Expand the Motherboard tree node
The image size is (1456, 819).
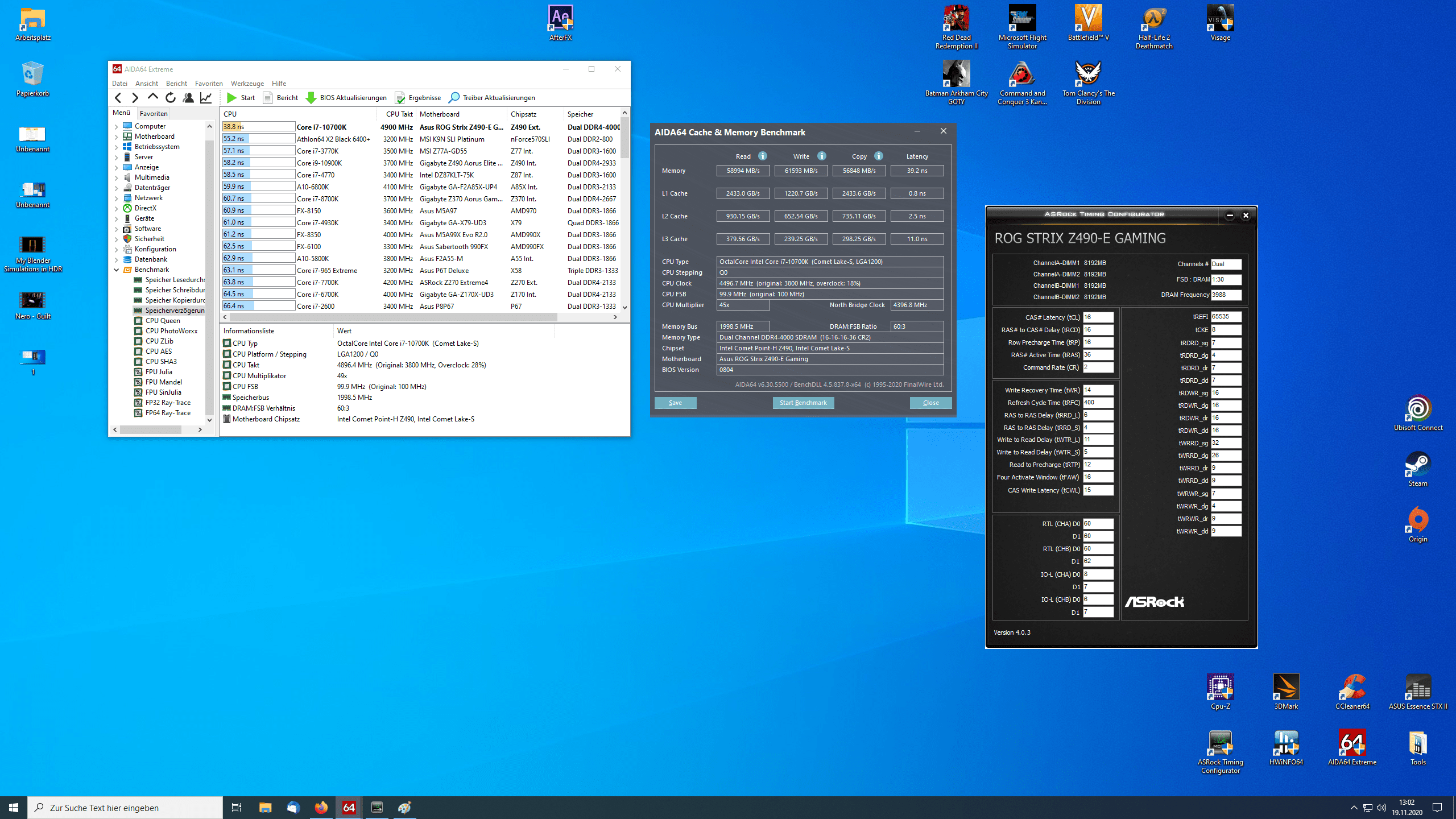(x=117, y=136)
